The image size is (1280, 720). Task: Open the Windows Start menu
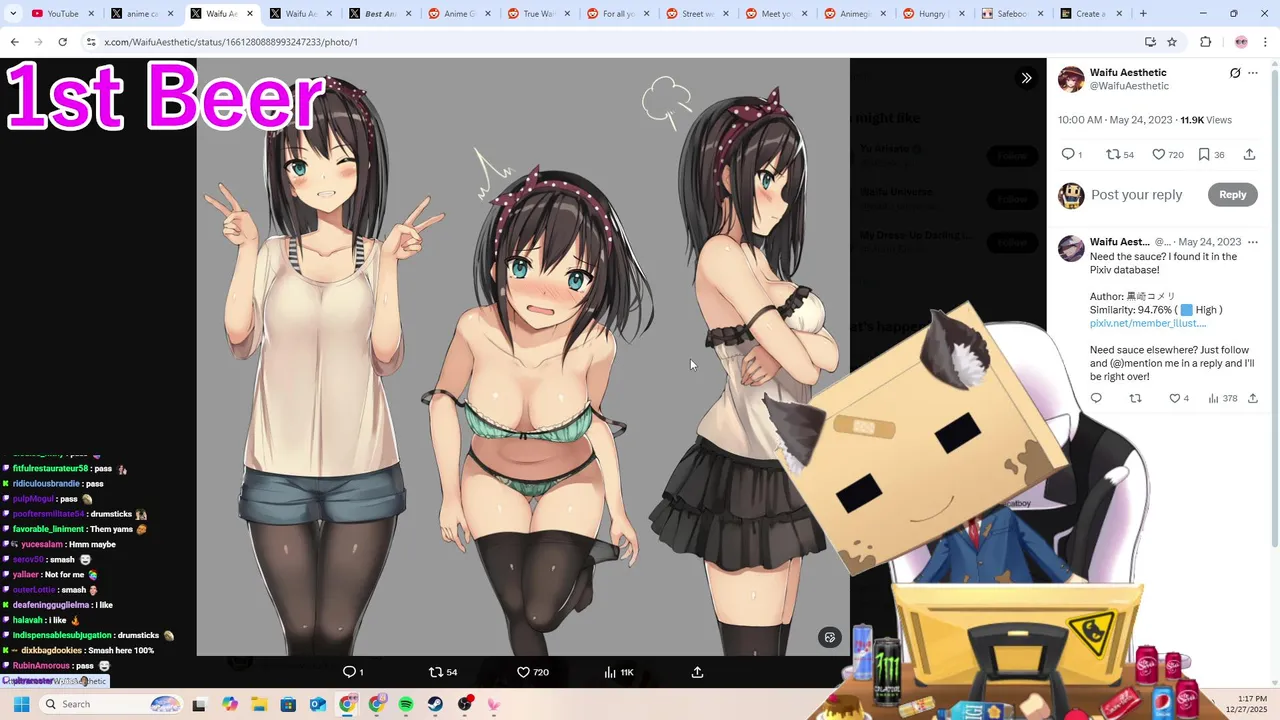point(21,704)
